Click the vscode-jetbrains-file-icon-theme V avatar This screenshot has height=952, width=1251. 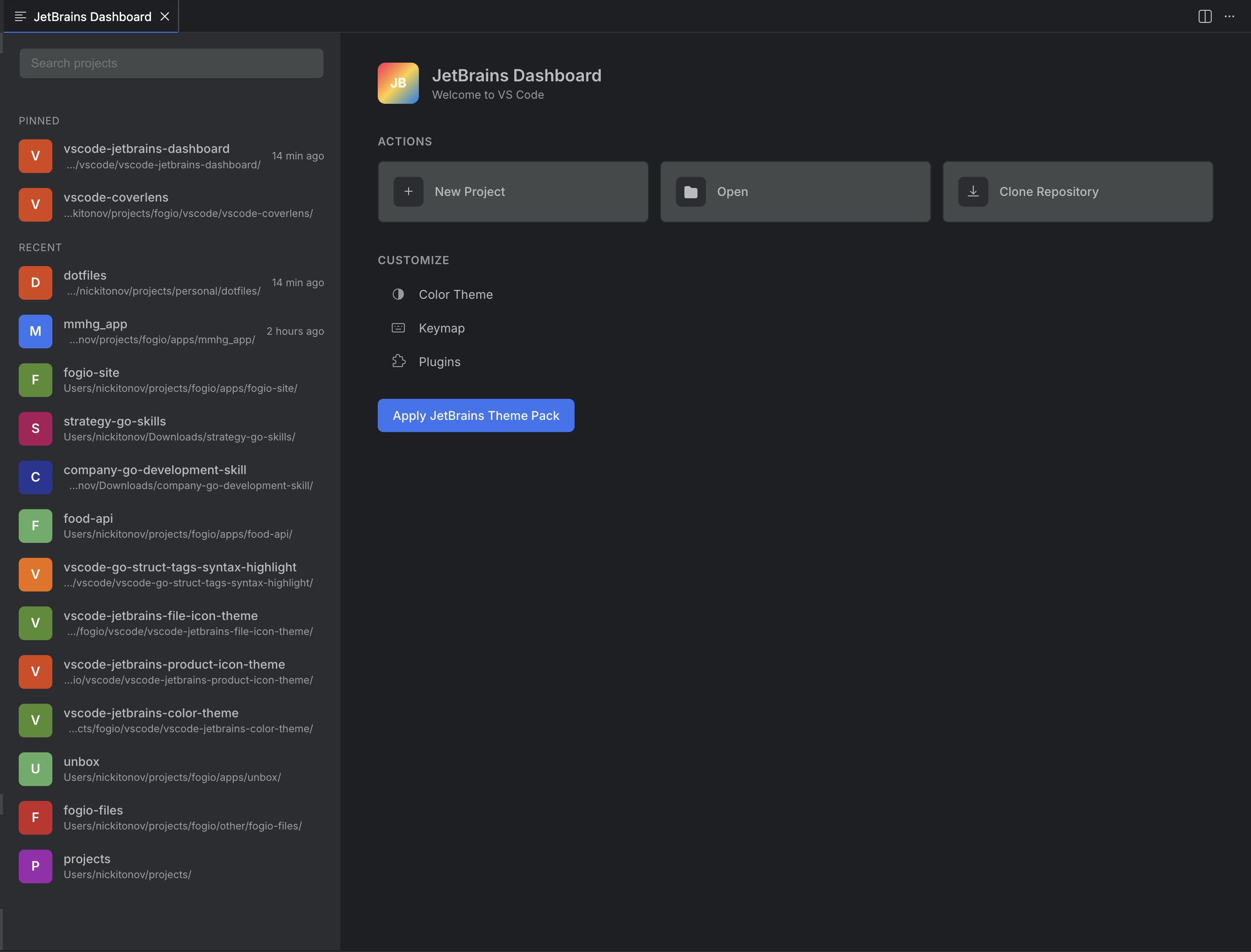(x=35, y=623)
